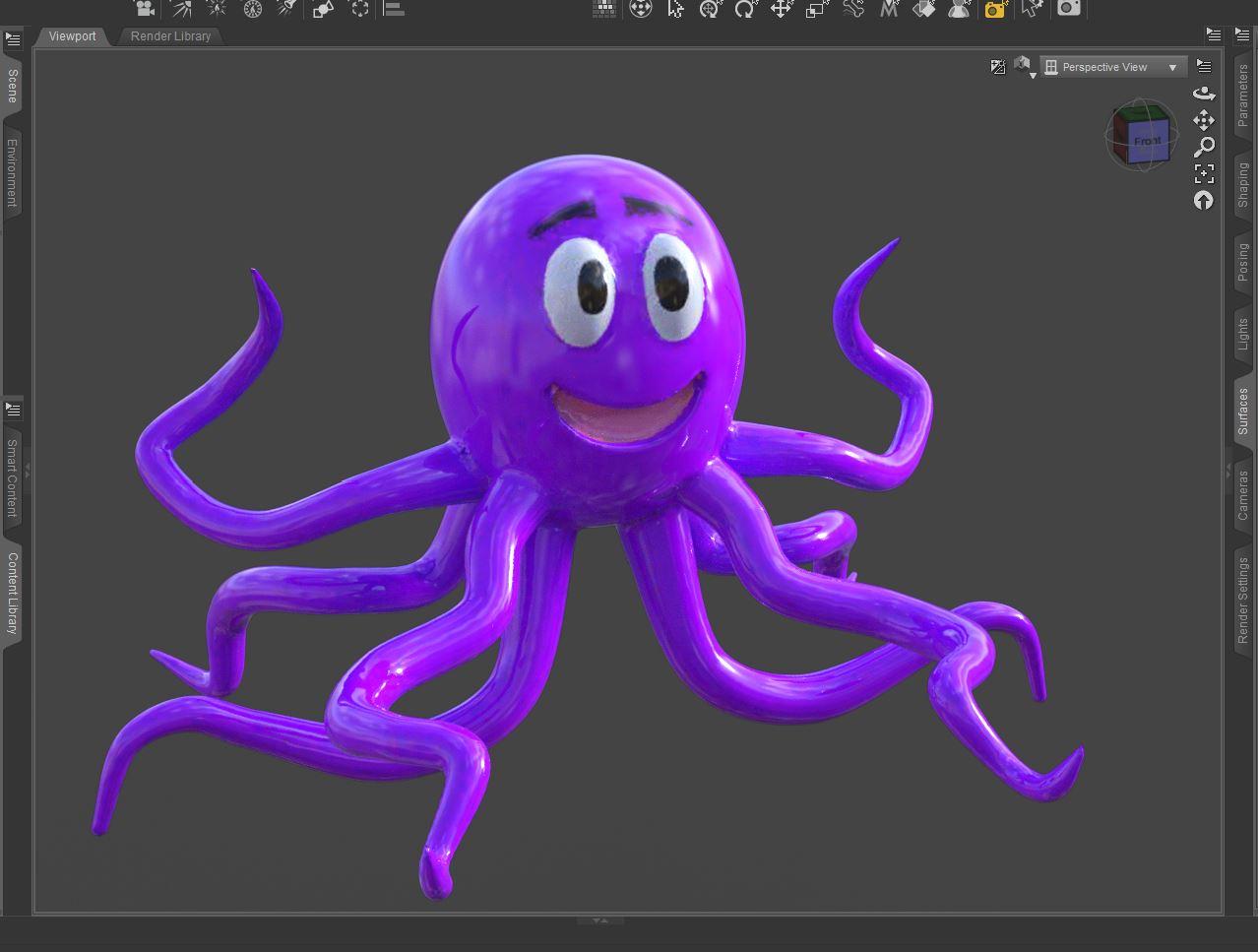Activate the Scale tool
The width and height of the screenshot is (1258, 952).
816,8
